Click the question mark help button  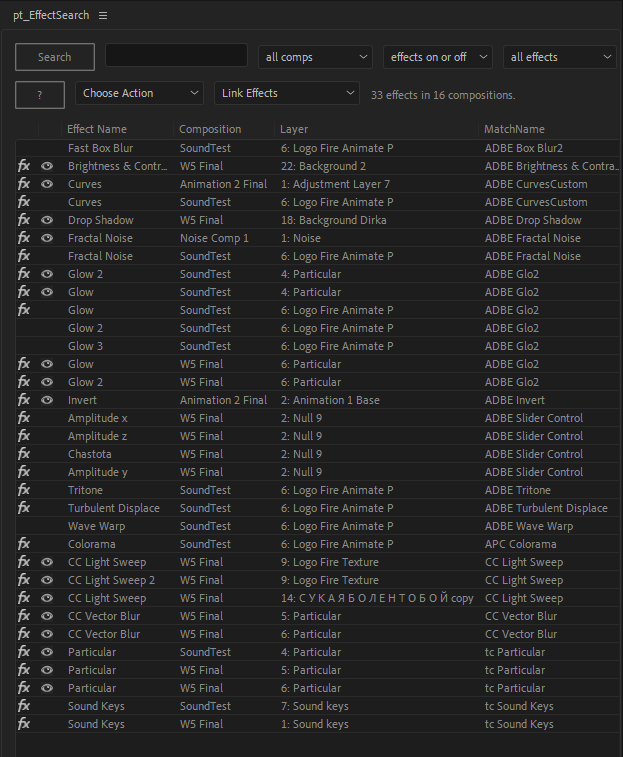40,94
